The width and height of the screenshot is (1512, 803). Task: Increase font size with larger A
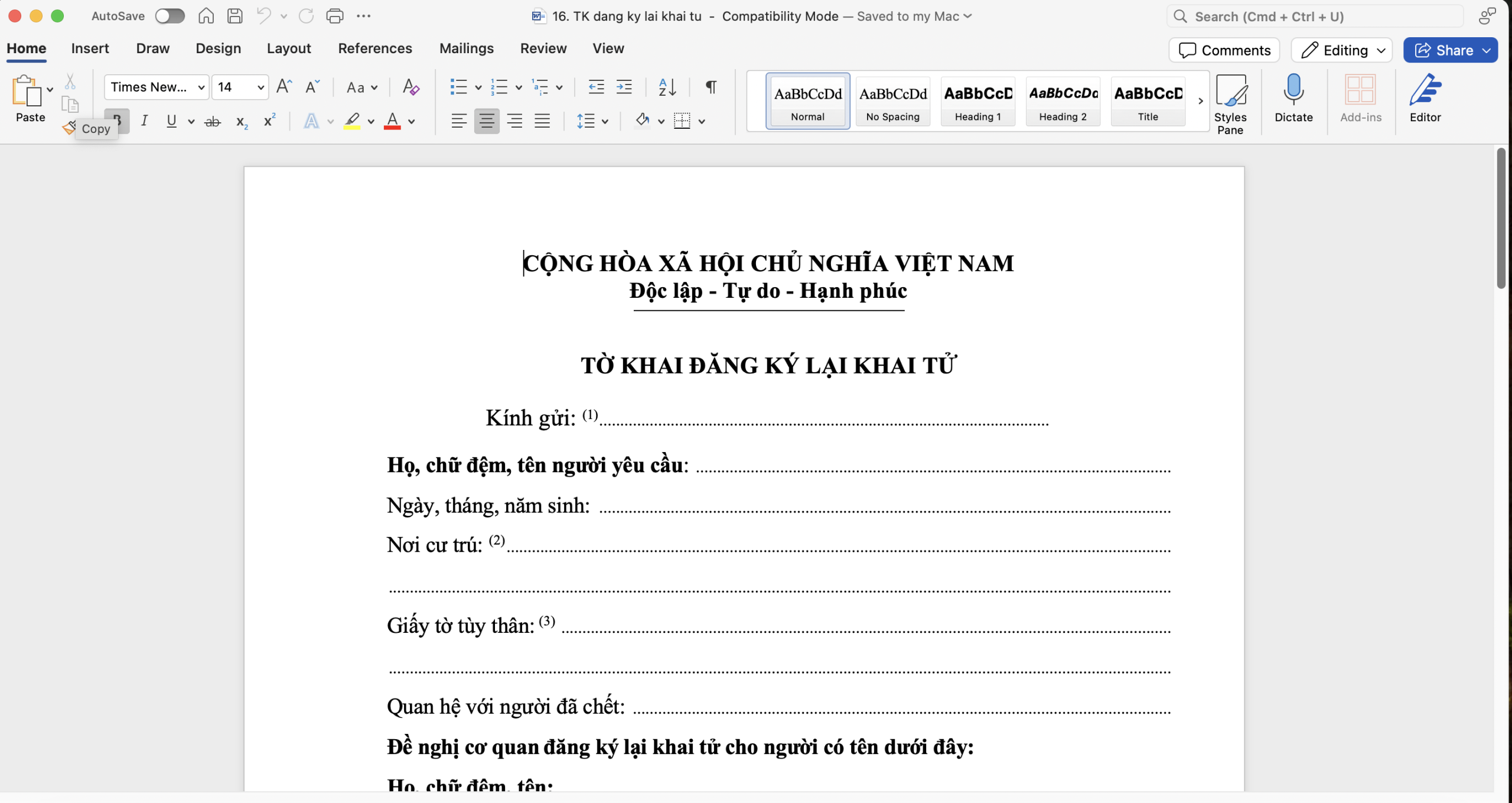coord(284,87)
